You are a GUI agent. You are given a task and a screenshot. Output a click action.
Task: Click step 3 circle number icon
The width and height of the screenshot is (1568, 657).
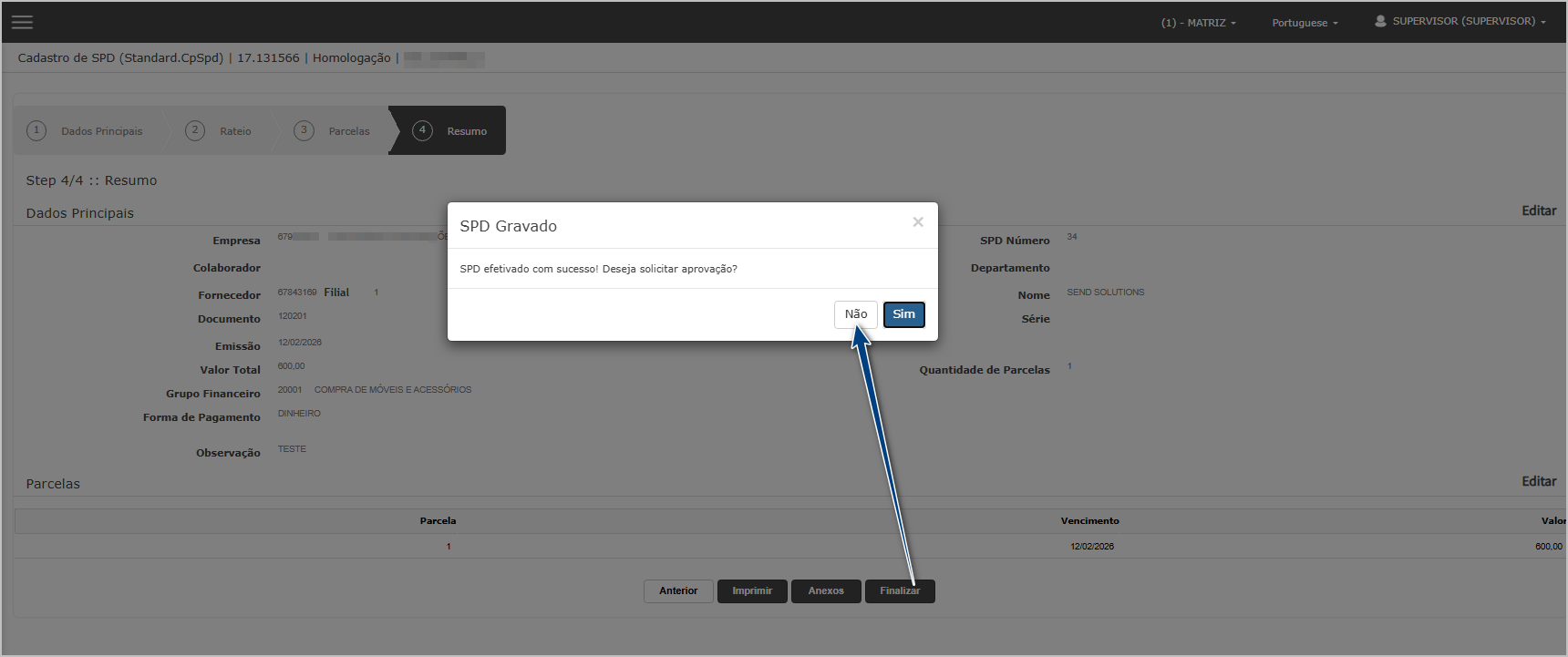(x=304, y=130)
